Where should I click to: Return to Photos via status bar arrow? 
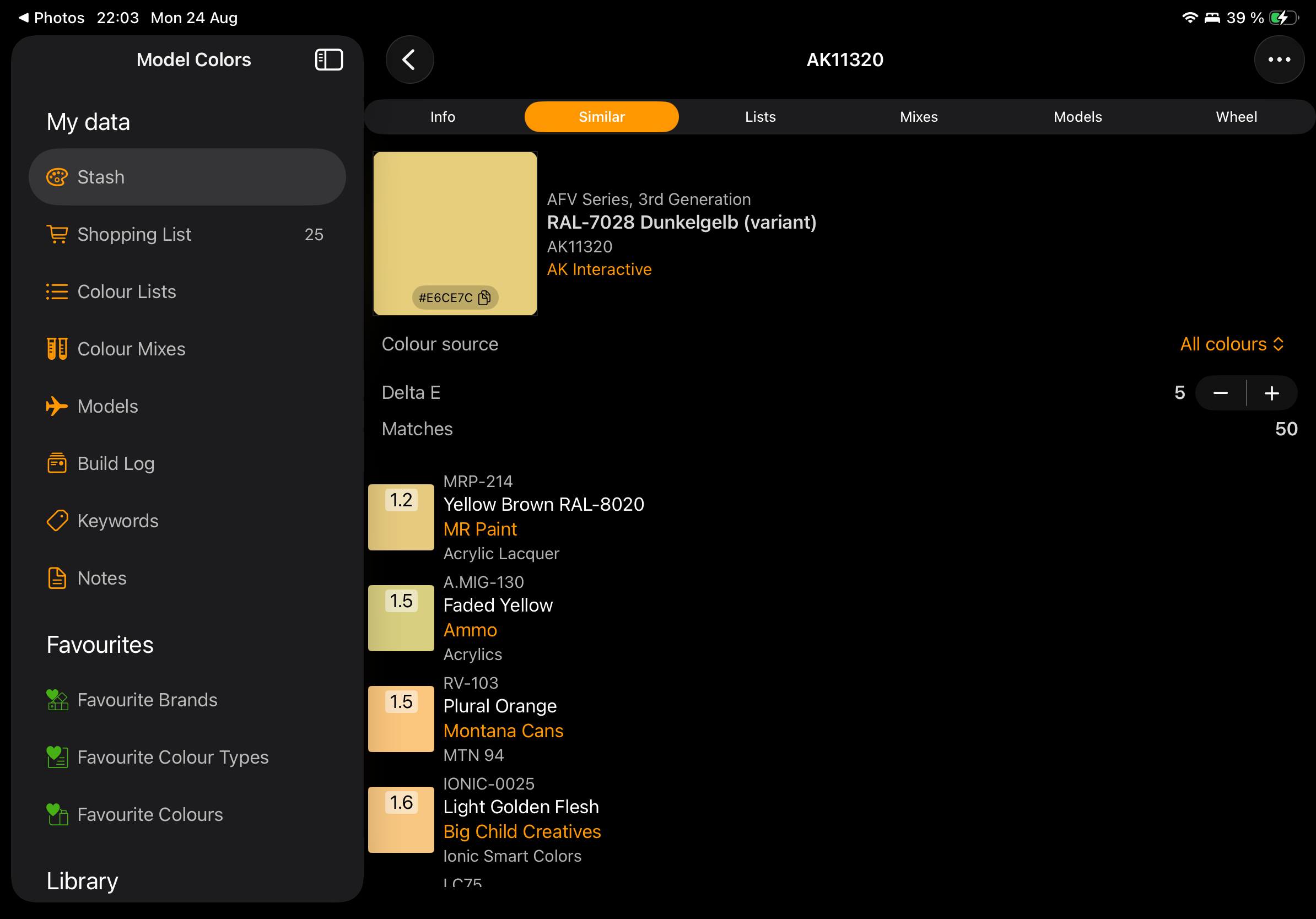point(52,18)
